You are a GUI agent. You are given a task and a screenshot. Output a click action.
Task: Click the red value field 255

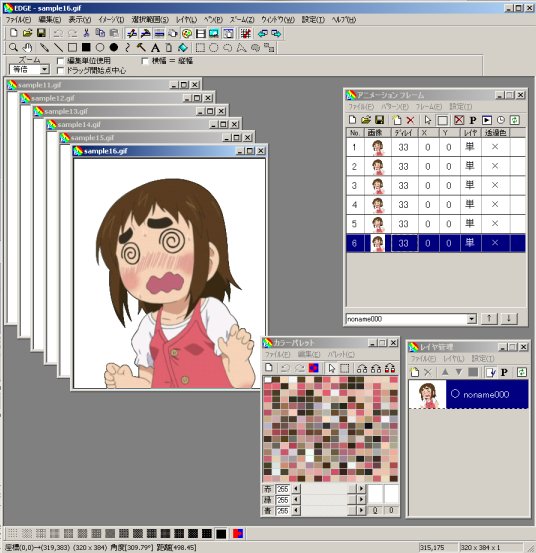[282, 489]
